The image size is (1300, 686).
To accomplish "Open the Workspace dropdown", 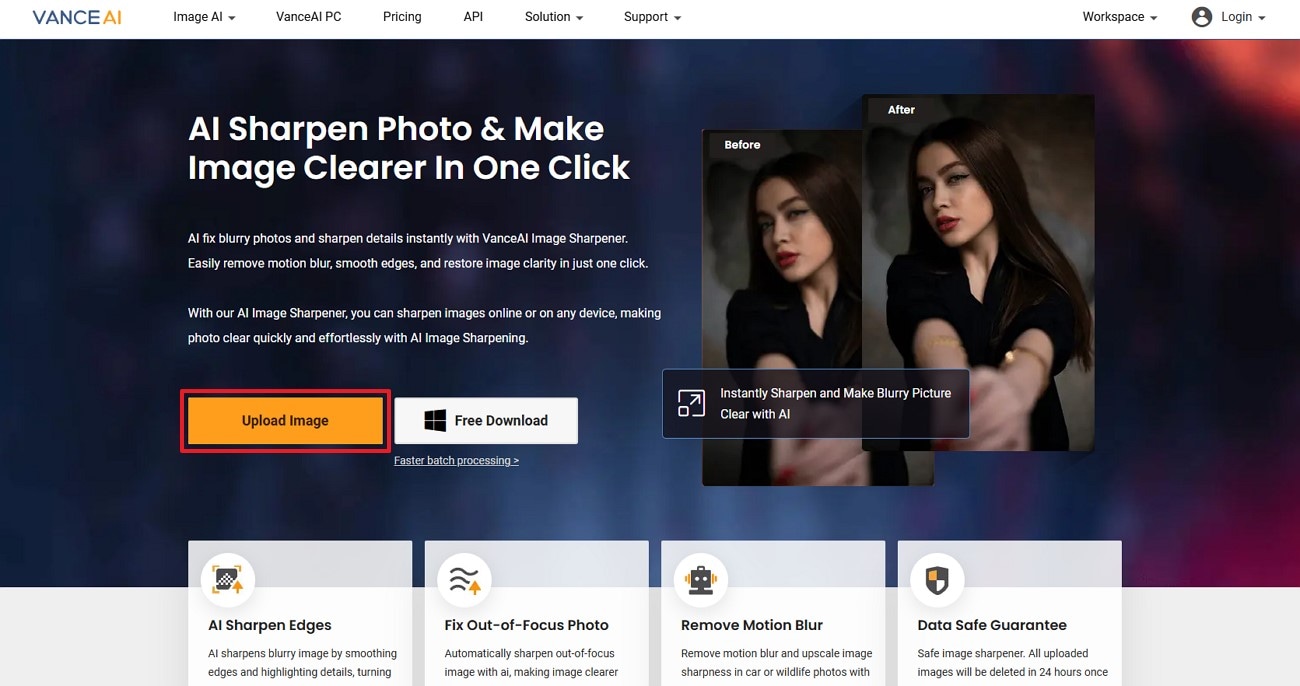I will [1120, 17].
